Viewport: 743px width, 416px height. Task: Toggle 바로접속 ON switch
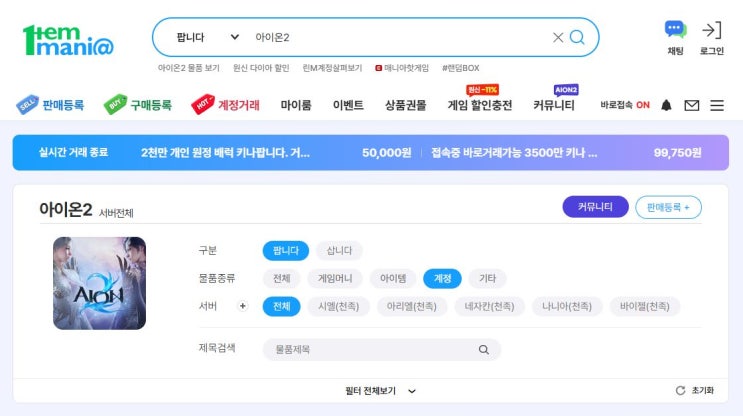625,105
